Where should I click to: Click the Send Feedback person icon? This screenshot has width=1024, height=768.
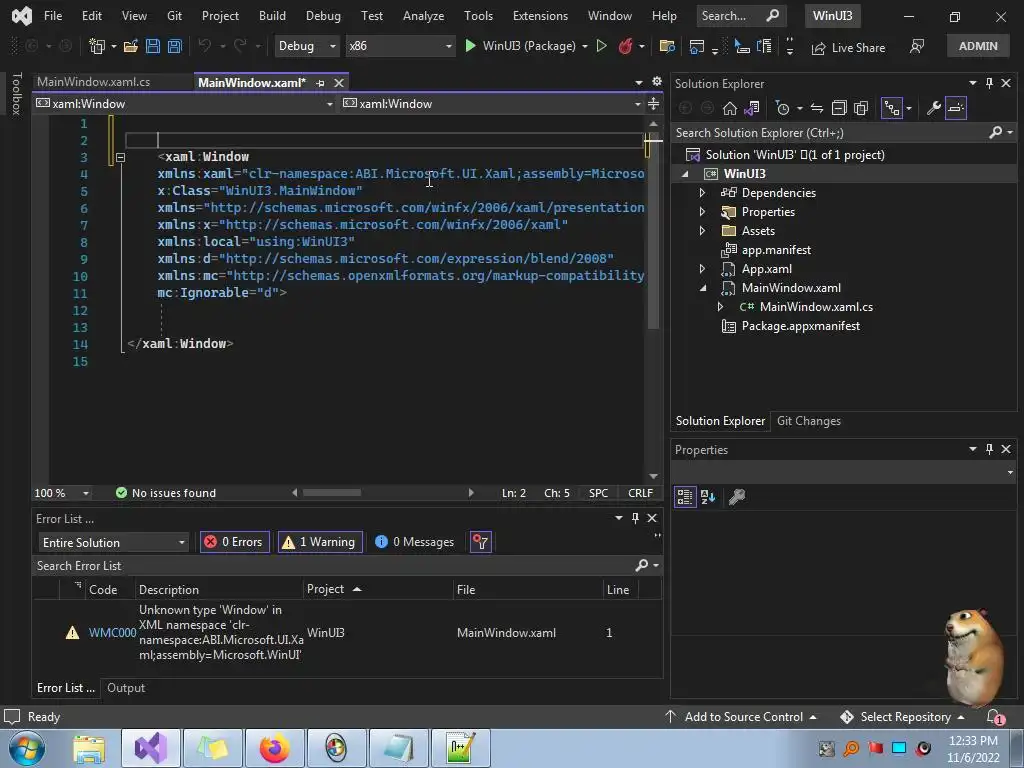(x=917, y=46)
